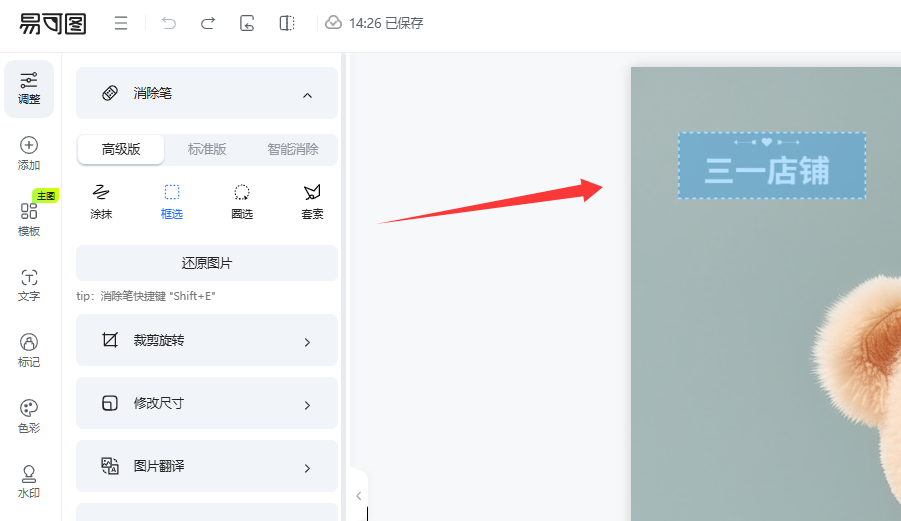Switch to 标准版 standard mode

(x=207, y=150)
